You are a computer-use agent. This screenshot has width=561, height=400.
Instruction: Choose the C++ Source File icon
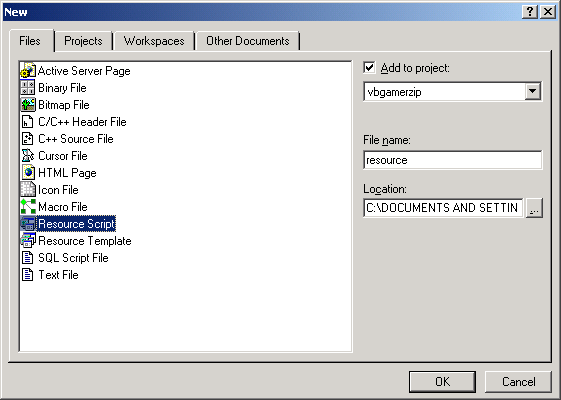28,139
